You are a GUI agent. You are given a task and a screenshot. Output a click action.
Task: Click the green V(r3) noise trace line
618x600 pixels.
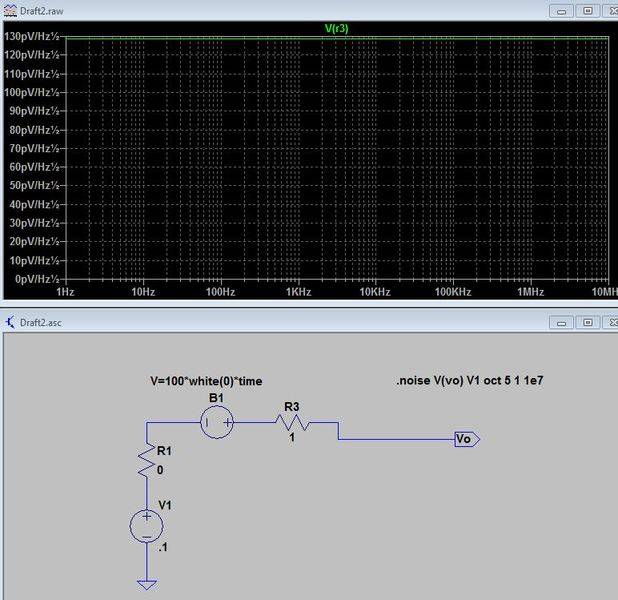[337, 38]
